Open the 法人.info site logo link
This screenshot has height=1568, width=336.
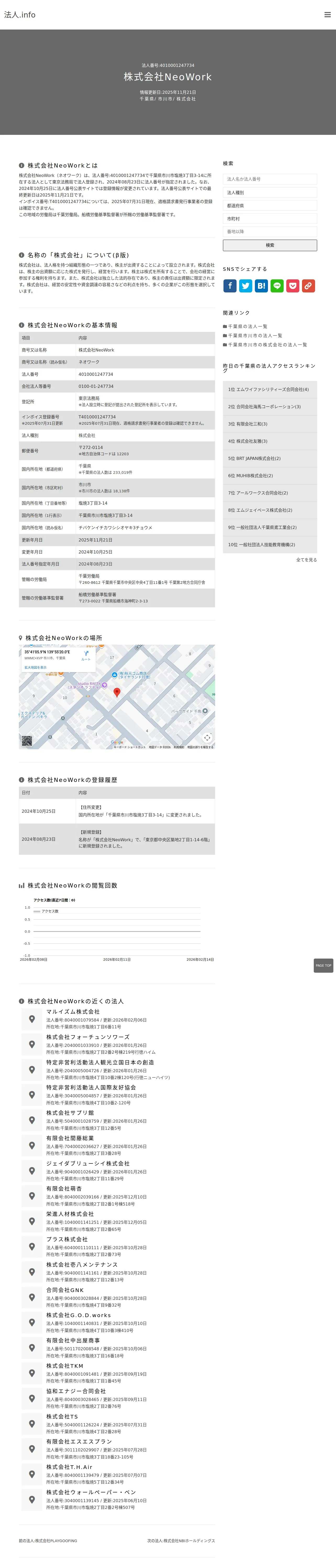coord(20,15)
